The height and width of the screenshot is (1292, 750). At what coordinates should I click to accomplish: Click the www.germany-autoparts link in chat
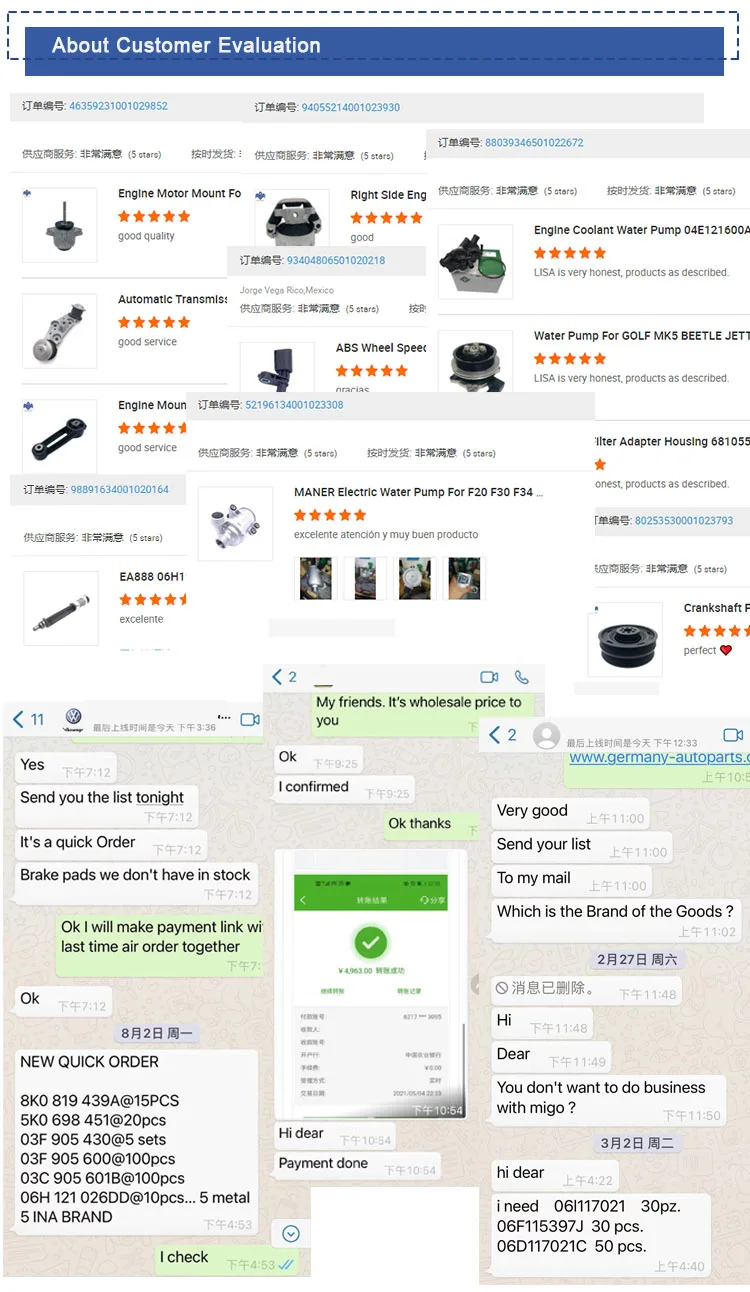658,757
